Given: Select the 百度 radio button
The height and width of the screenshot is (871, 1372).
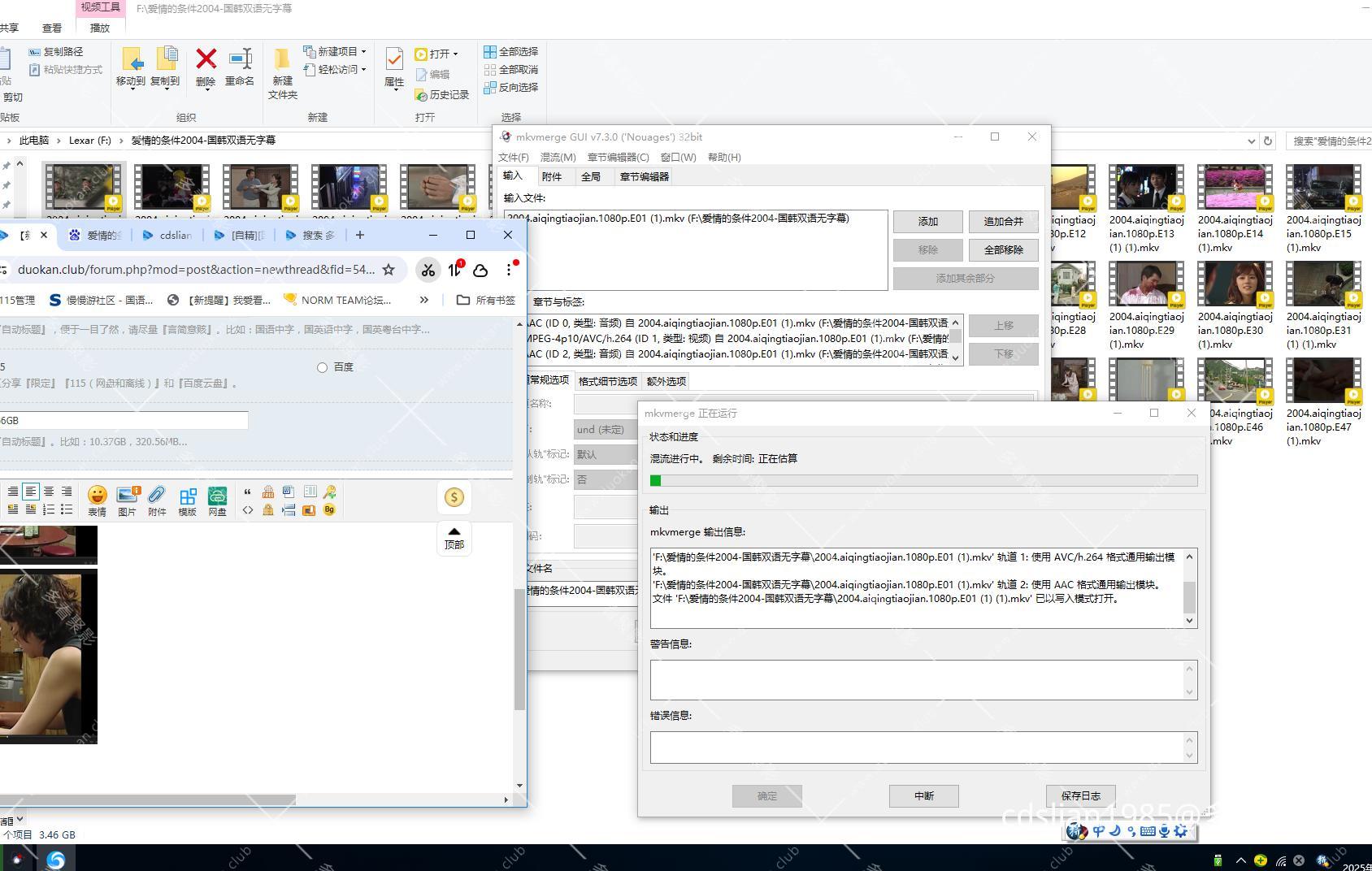Looking at the screenshot, I should point(323,367).
